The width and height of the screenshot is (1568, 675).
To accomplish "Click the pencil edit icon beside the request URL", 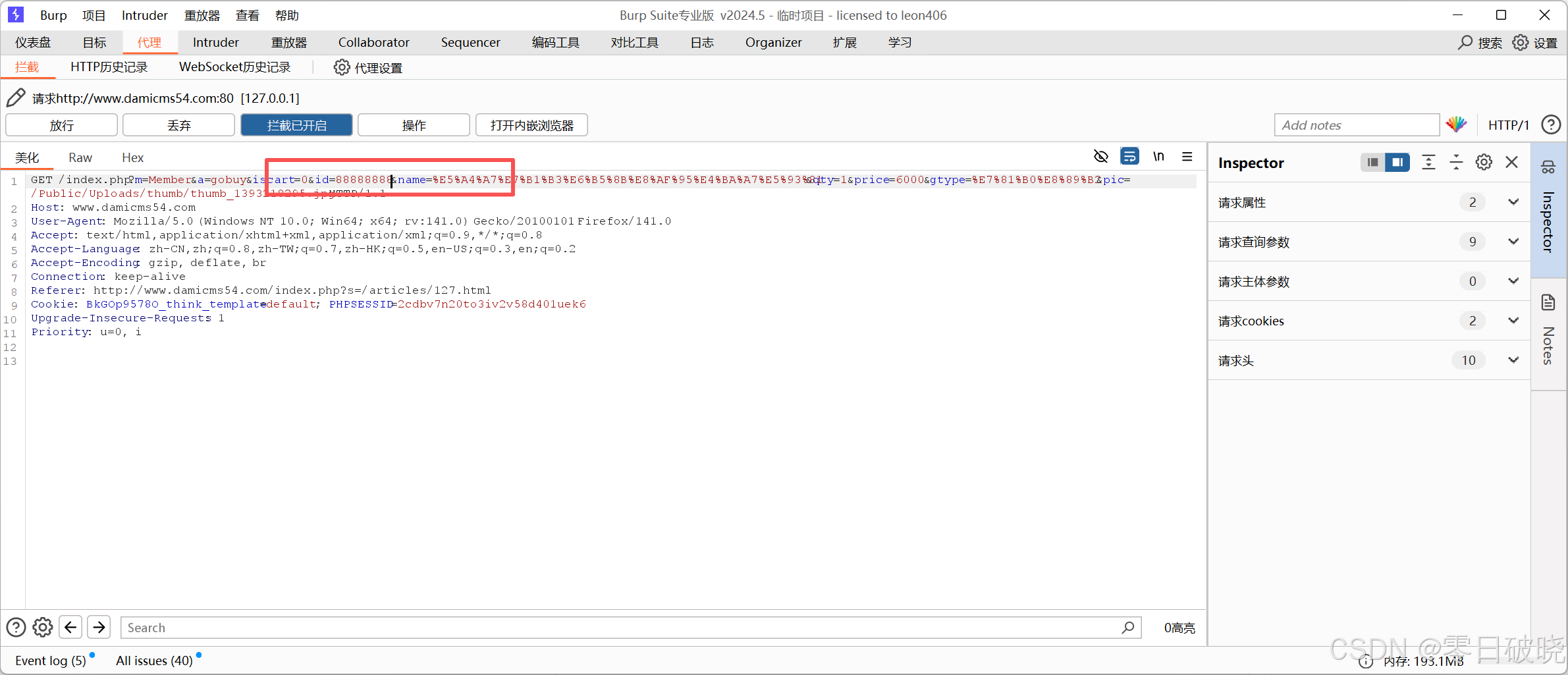I will [16, 97].
